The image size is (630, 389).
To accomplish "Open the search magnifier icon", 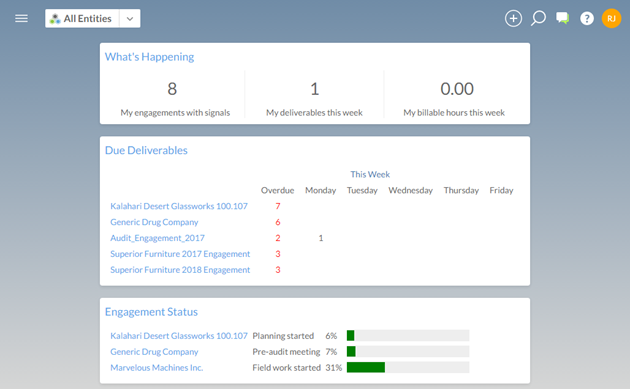I will pyautogui.click(x=538, y=18).
